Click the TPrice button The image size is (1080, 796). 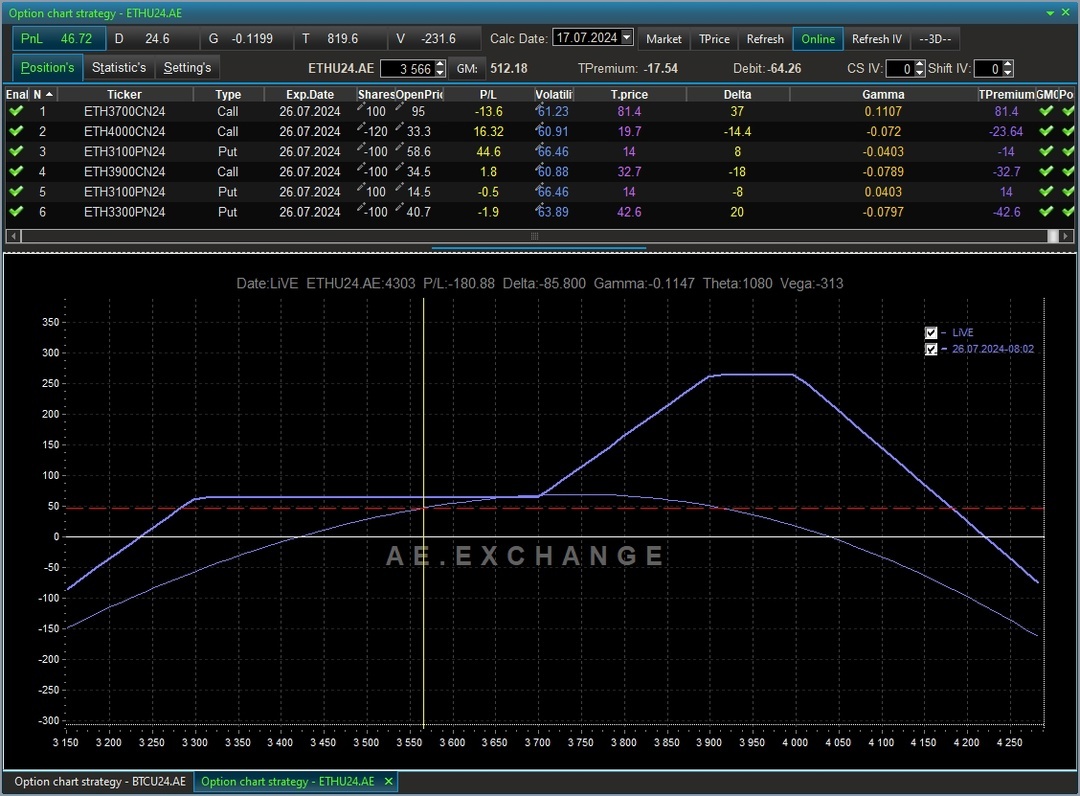point(714,39)
